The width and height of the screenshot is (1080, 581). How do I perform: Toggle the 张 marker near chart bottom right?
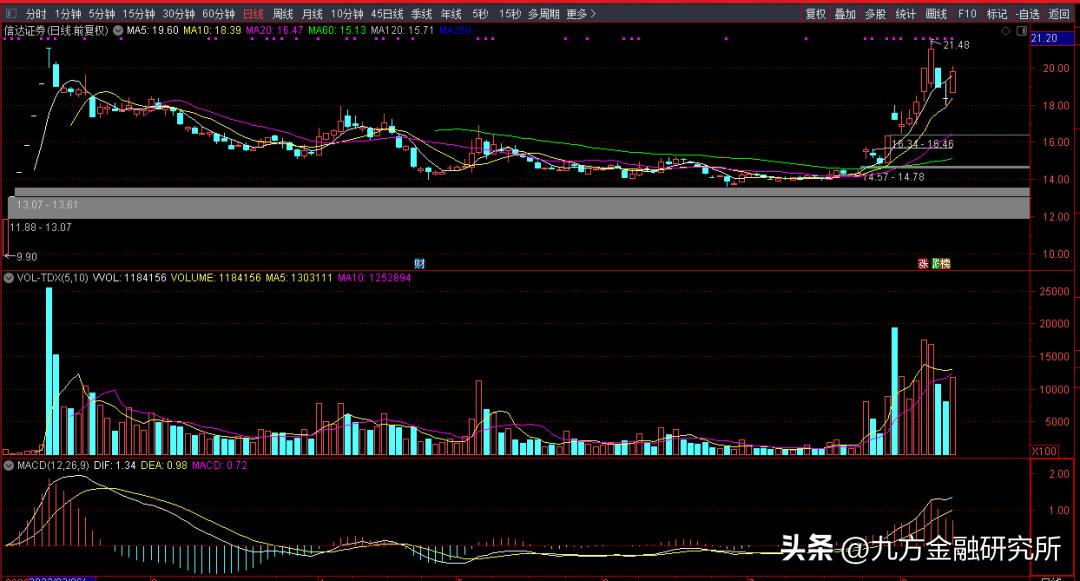click(921, 263)
